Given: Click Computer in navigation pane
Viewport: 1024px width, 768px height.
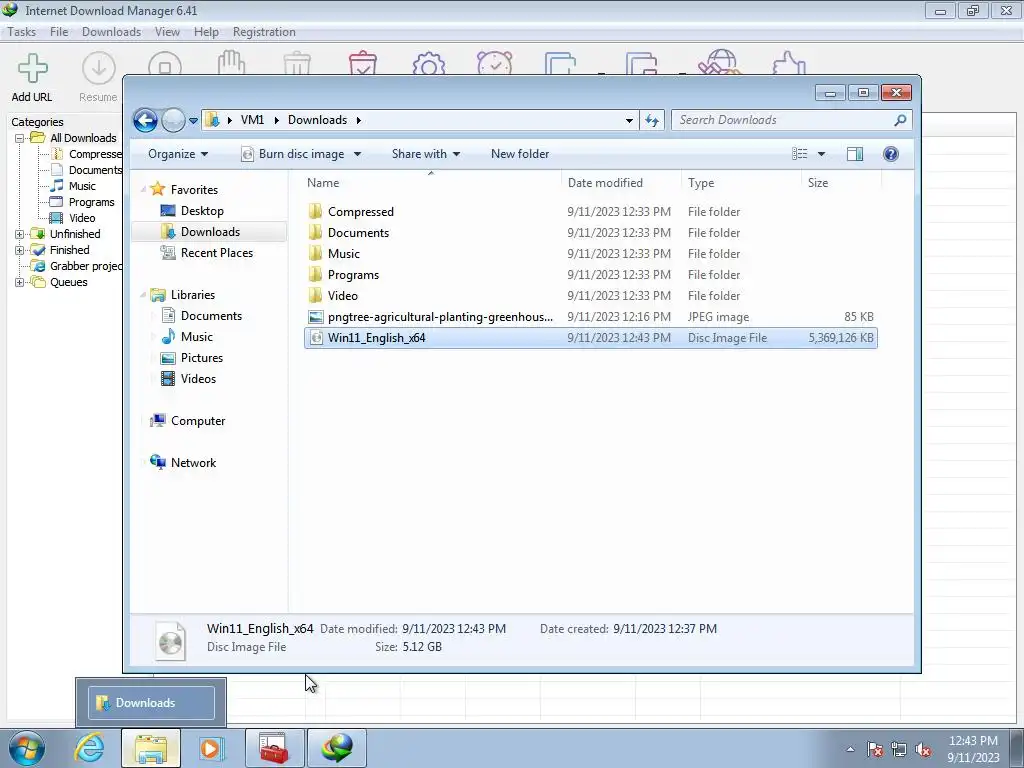Looking at the screenshot, I should point(187,421).
